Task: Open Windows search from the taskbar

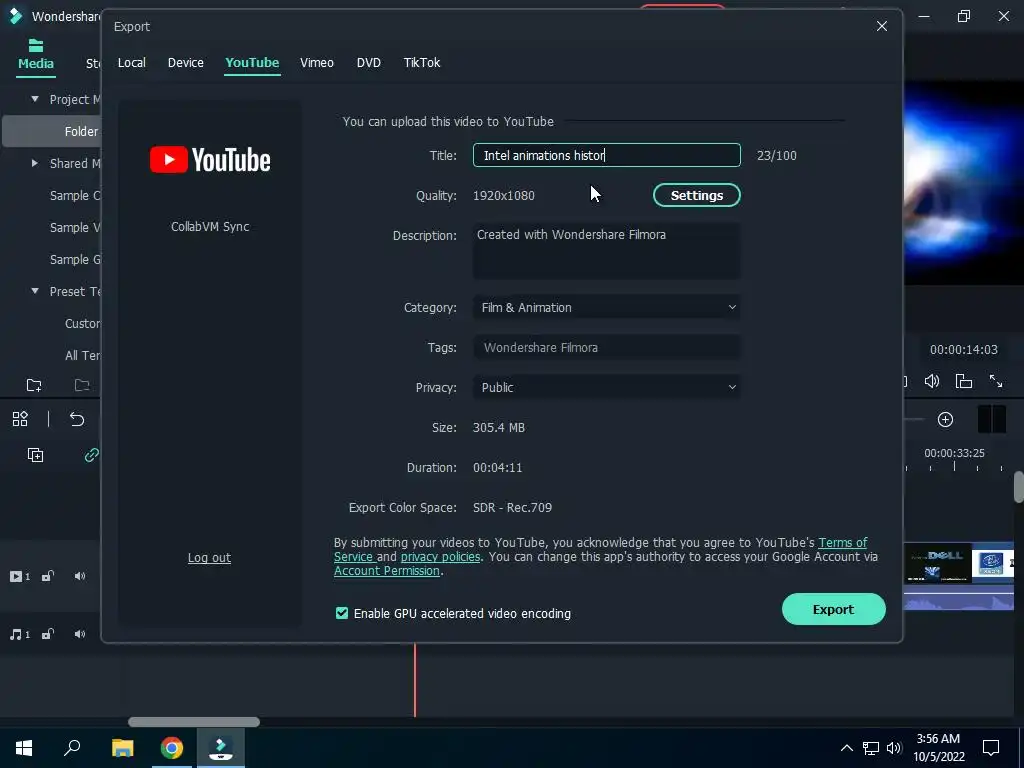Action: (x=72, y=748)
